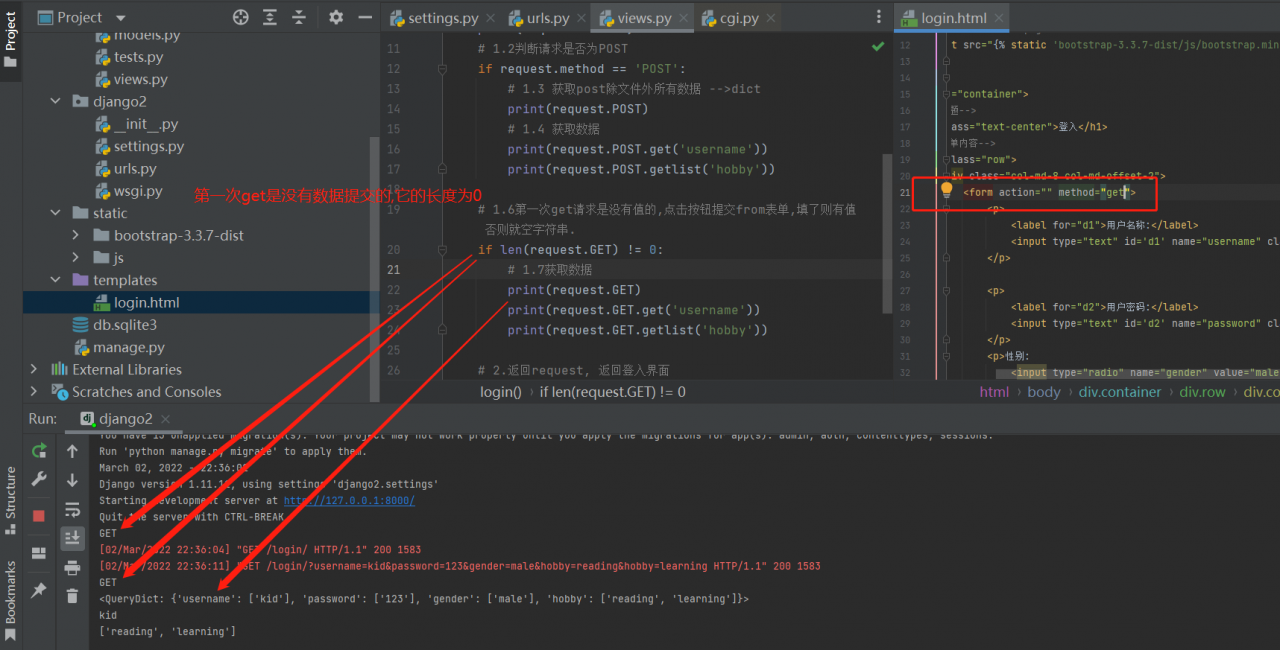
Task: Click the yellow light bulb intention icon
Action: click(x=946, y=189)
